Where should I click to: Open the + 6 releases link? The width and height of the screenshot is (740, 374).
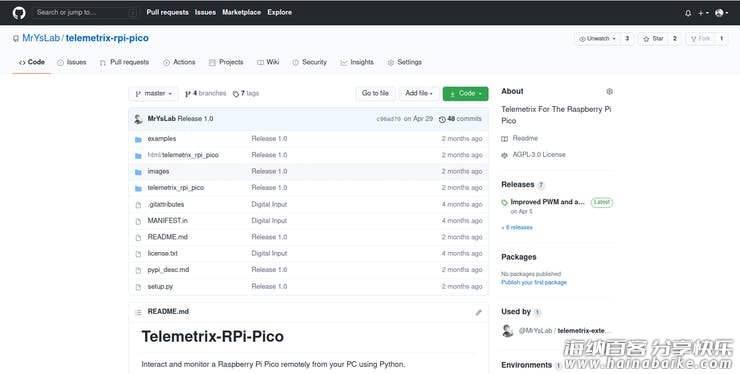(517, 228)
